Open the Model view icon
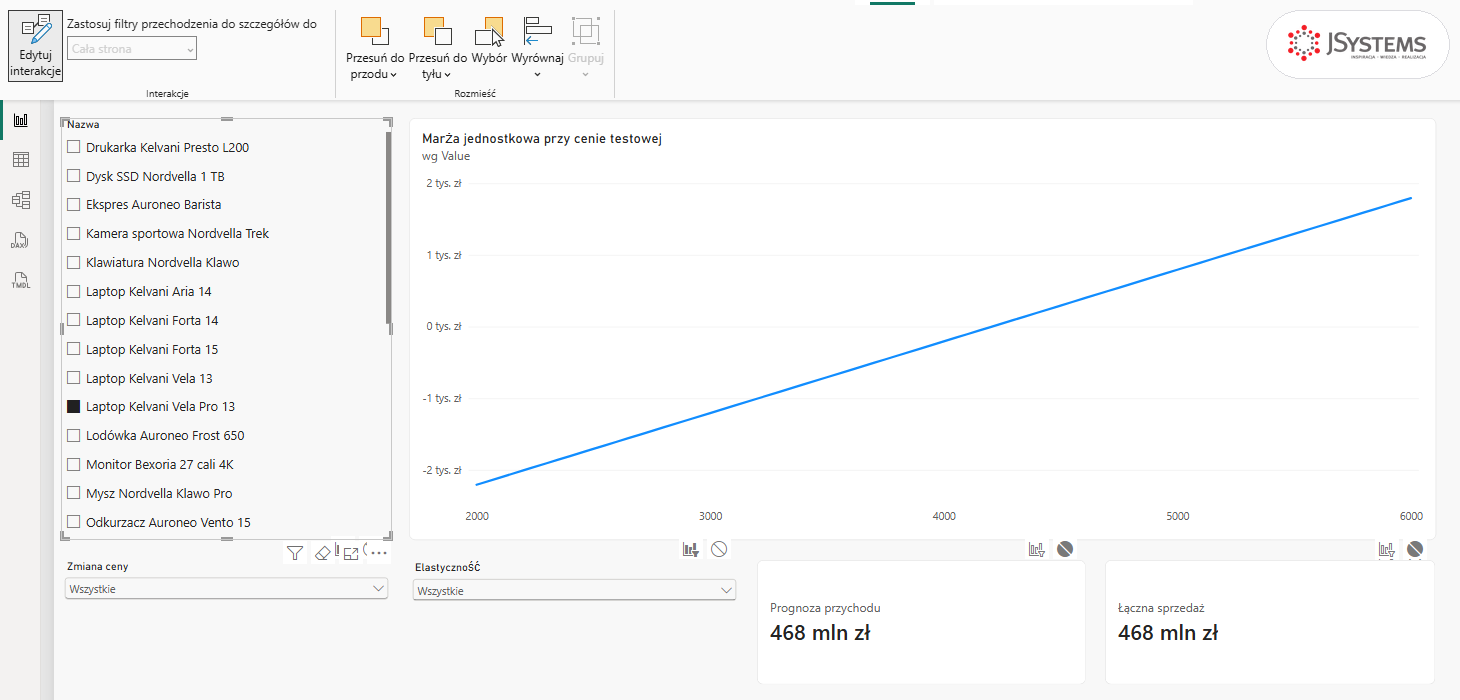This screenshot has width=1460, height=700. 20,200
